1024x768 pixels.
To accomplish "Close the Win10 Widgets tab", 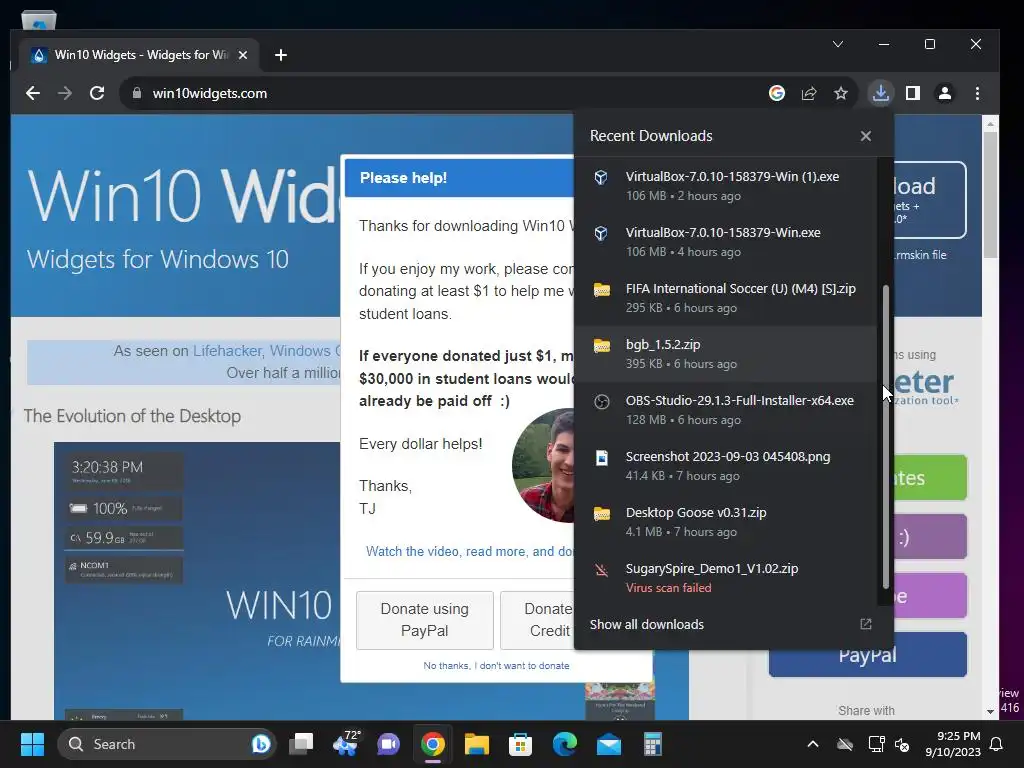I will 243,56.
